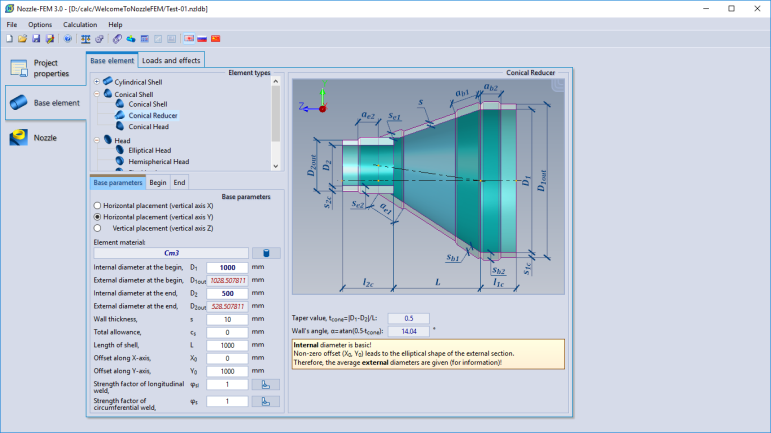
Task: Edit internal diameter at the end D2 field
Action: click(x=227, y=293)
